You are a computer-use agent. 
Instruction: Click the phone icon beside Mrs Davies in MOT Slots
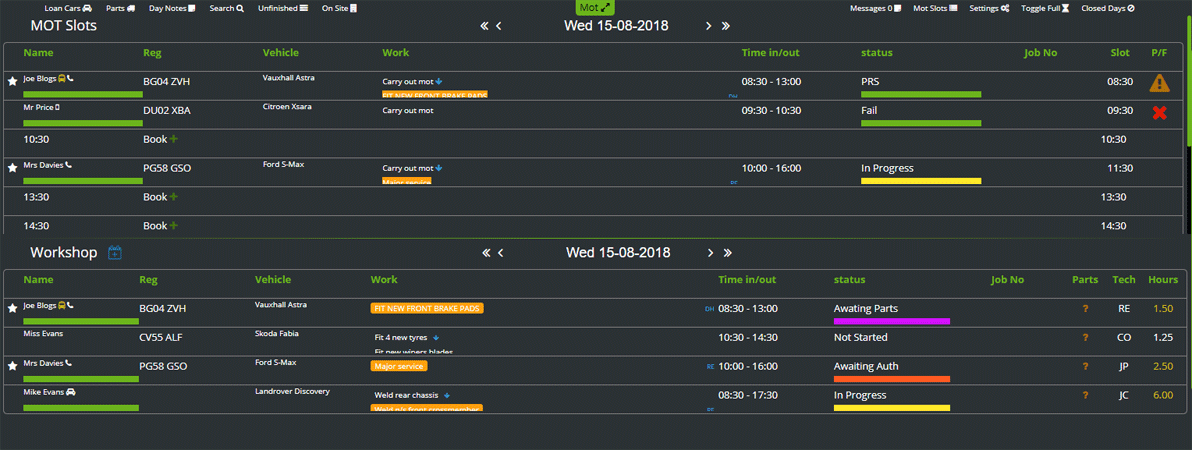click(x=69, y=165)
